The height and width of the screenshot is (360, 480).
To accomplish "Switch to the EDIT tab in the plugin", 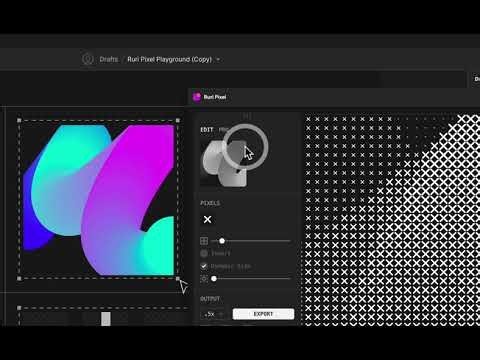I will pos(207,130).
